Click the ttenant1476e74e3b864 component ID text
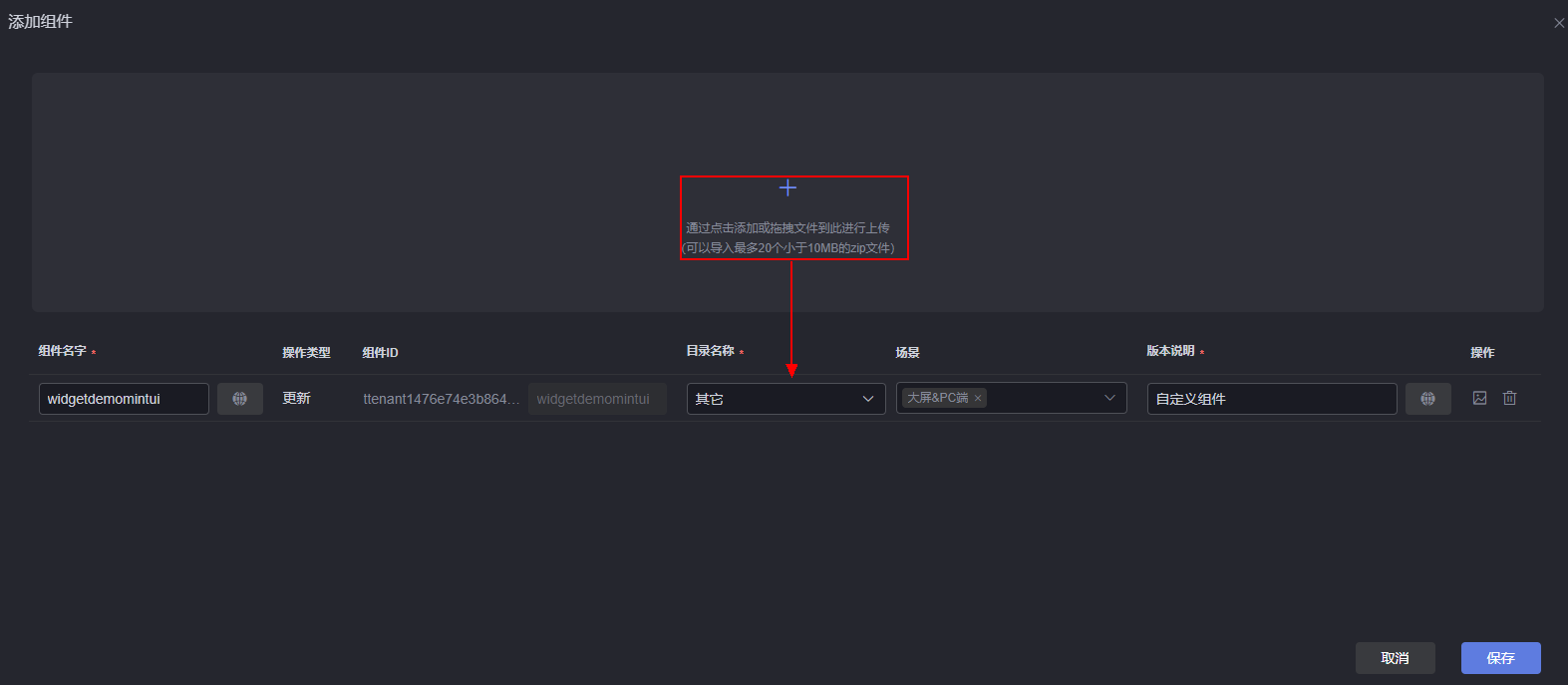The image size is (1568, 685). pyautogui.click(x=441, y=399)
